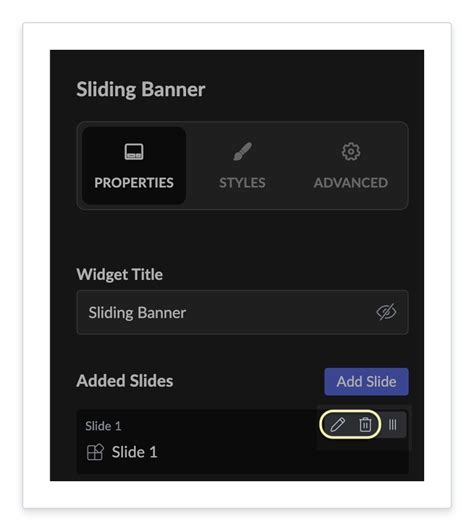Click the Sliding Banner panel heading
The height and width of the screenshot is (531, 474).
pyautogui.click(x=141, y=90)
